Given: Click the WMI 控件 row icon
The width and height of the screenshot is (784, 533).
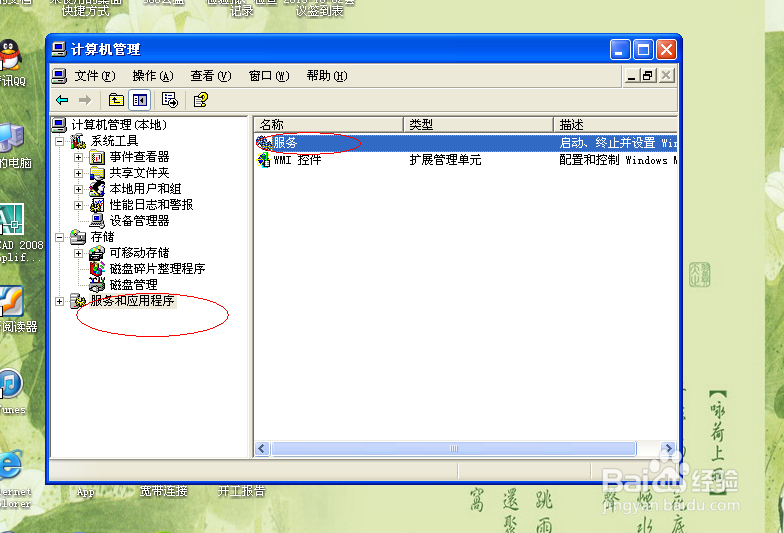Looking at the screenshot, I should point(264,160).
